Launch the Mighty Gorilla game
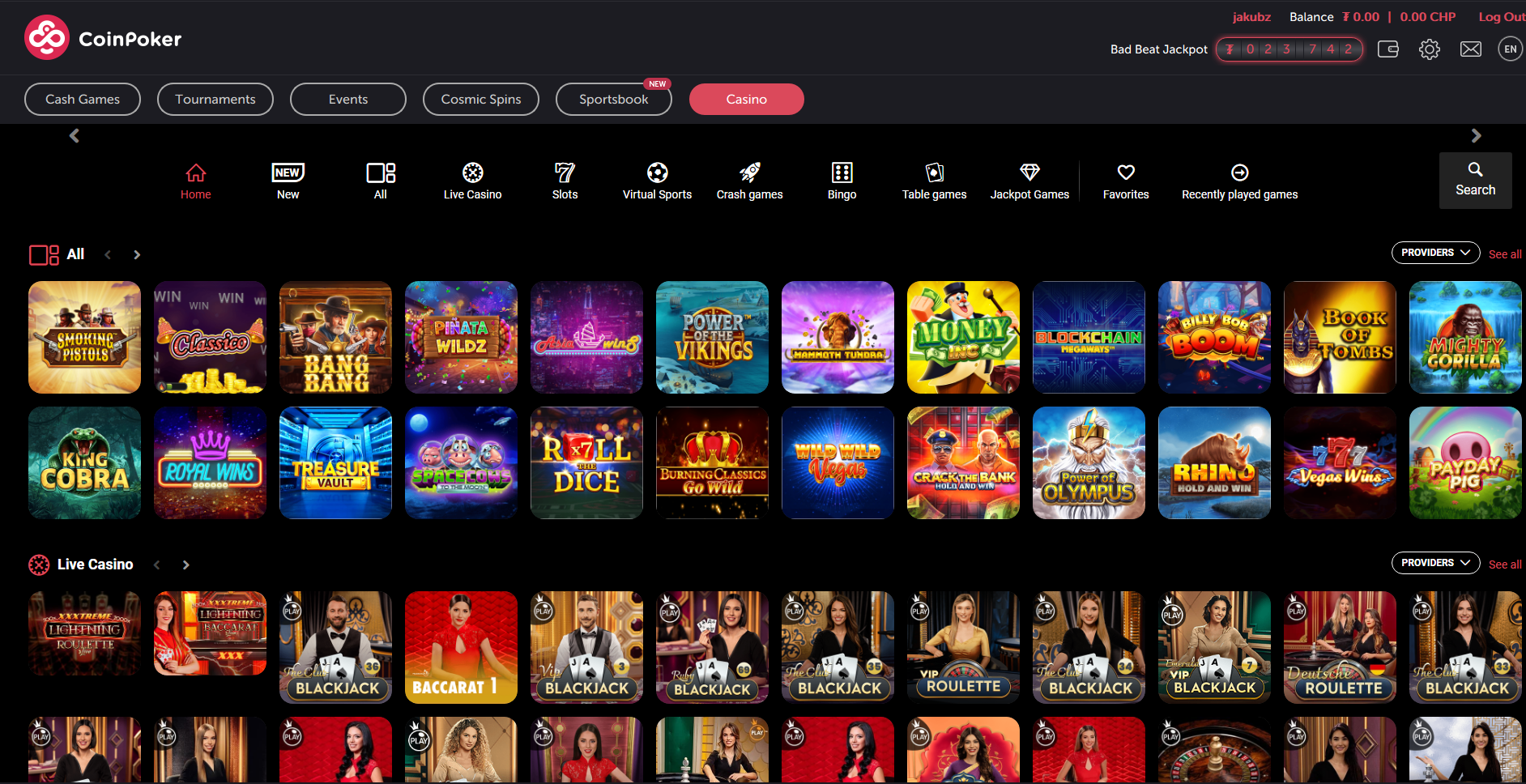Image resolution: width=1526 pixels, height=784 pixels. (x=1465, y=337)
